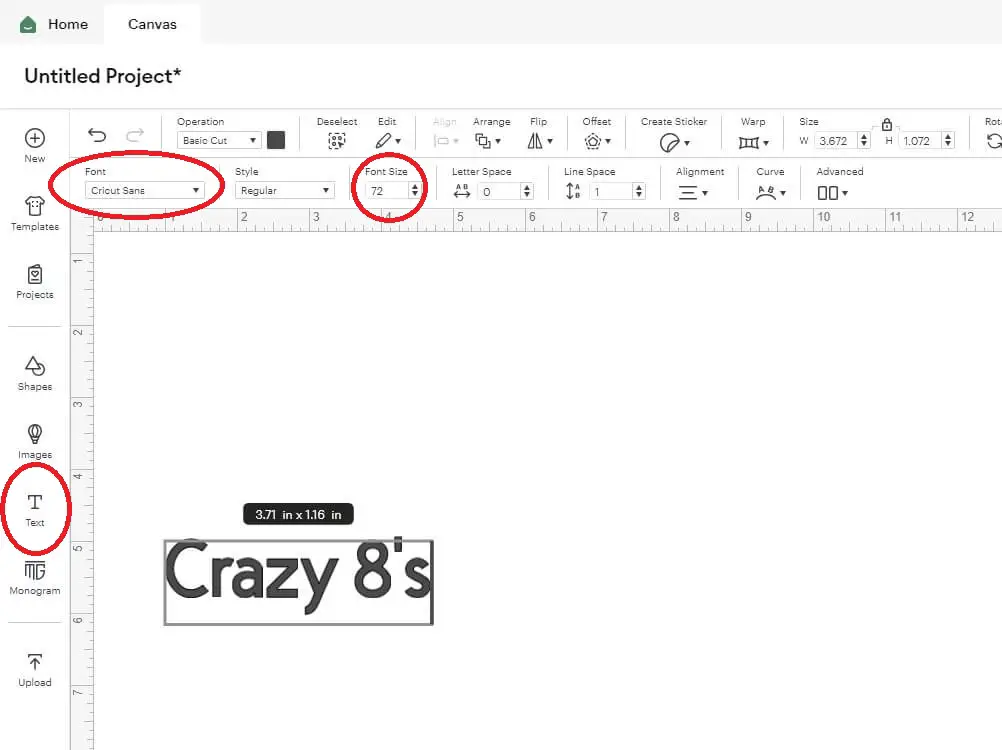The width and height of the screenshot is (1002, 750).
Task: Undo the last action
Action: pos(96,135)
